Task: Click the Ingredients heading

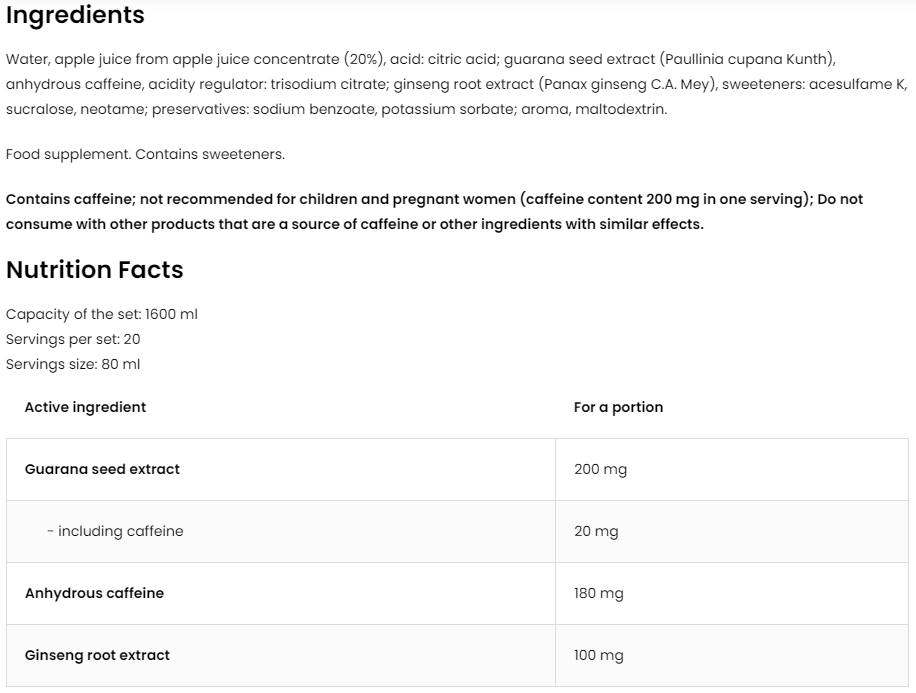Action: click(x=75, y=16)
